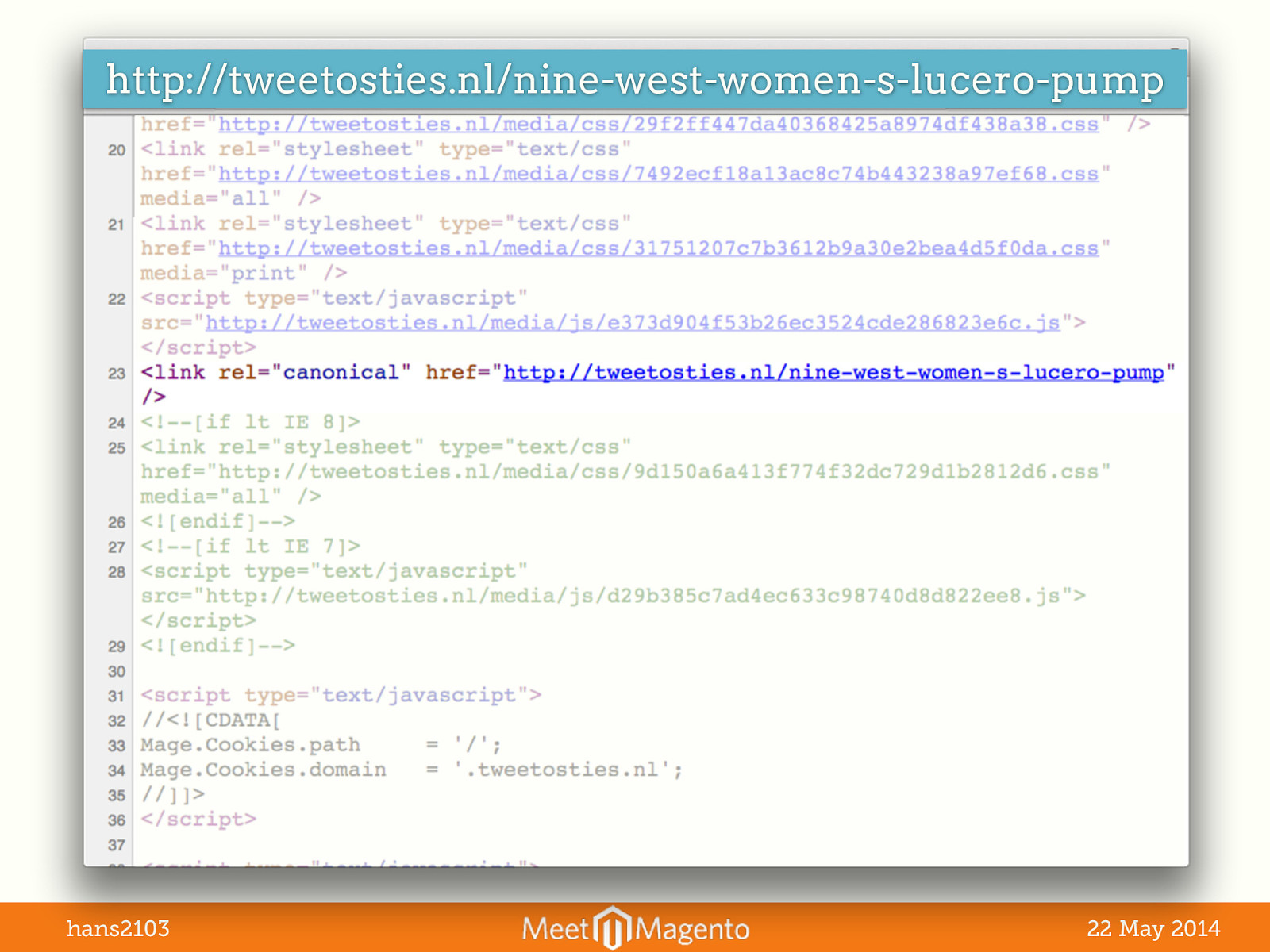The width and height of the screenshot is (1270, 952).
Task: Select line number 34
Action: pyautogui.click(x=117, y=770)
